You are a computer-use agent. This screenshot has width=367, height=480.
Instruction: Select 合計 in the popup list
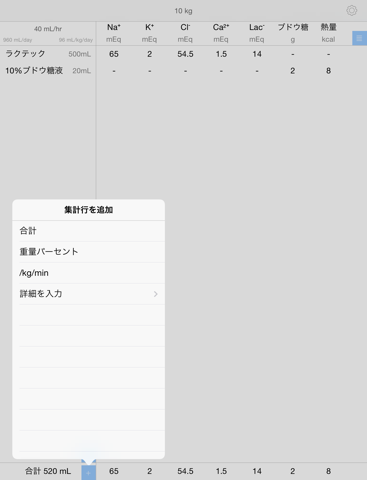(89, 231)
